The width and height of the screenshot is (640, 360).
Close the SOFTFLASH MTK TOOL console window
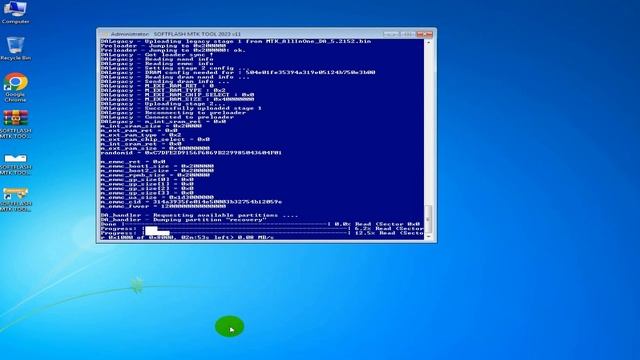tap(424, 34)
